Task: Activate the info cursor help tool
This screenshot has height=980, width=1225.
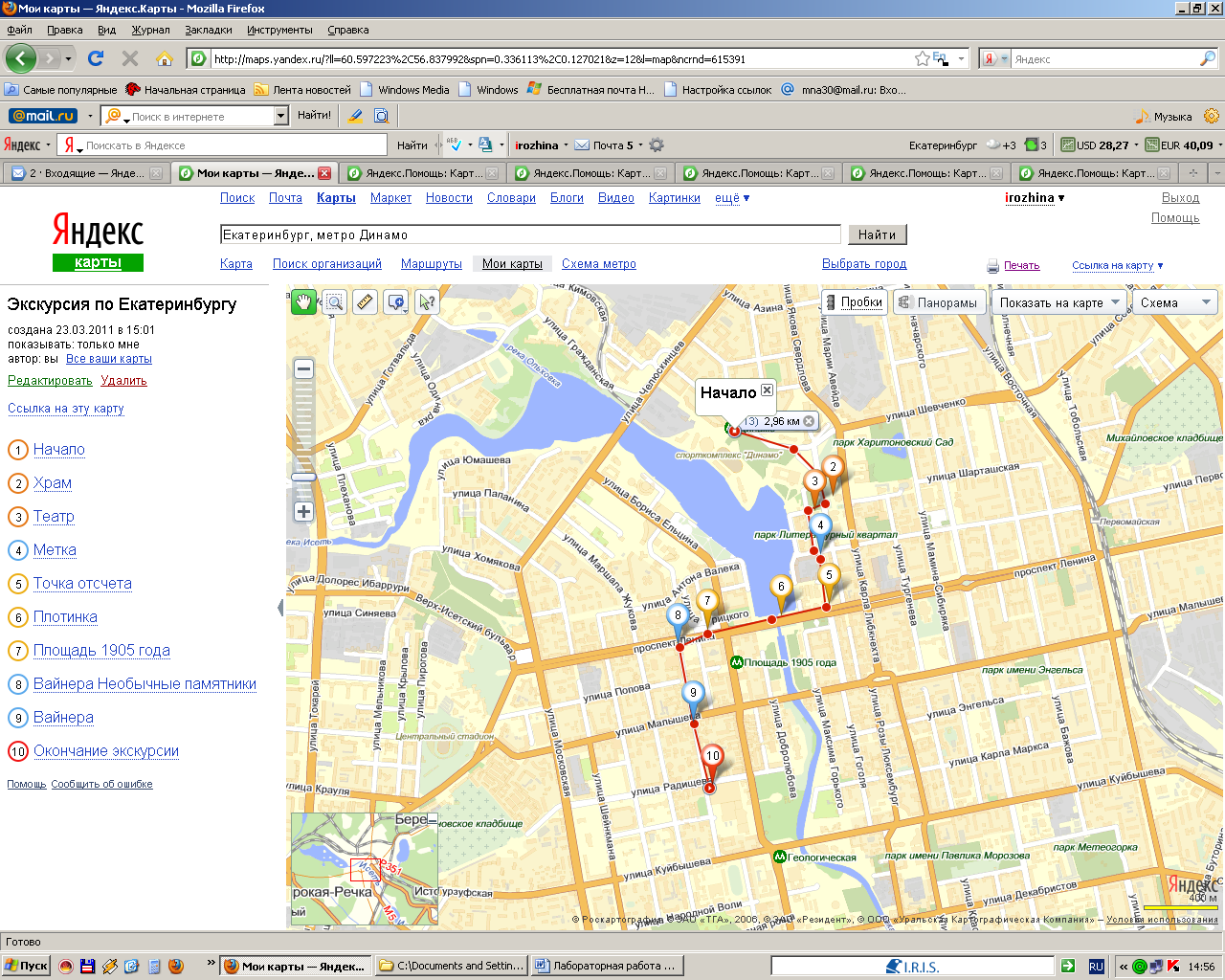Action: 426,302
